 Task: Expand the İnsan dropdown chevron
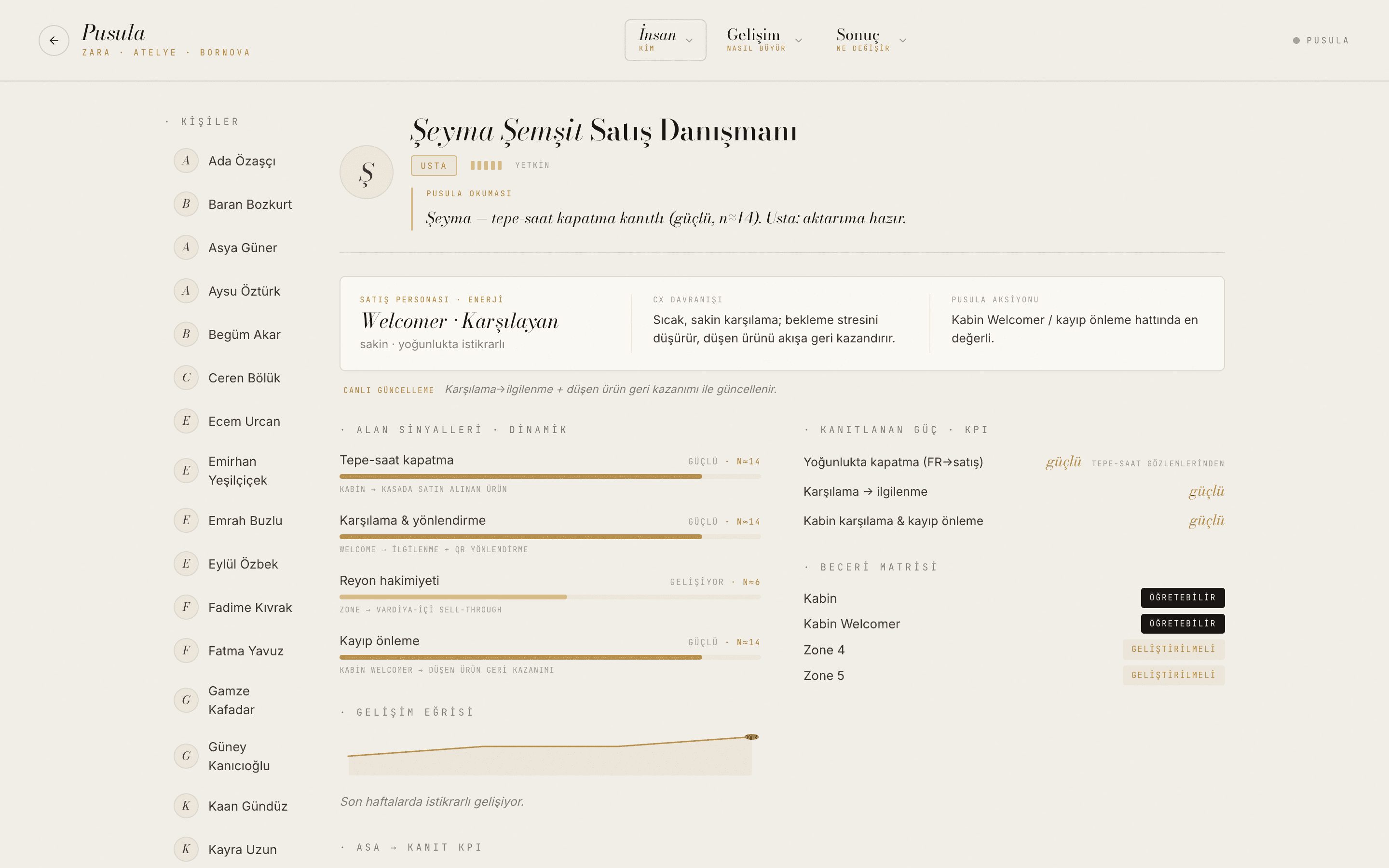689,41
